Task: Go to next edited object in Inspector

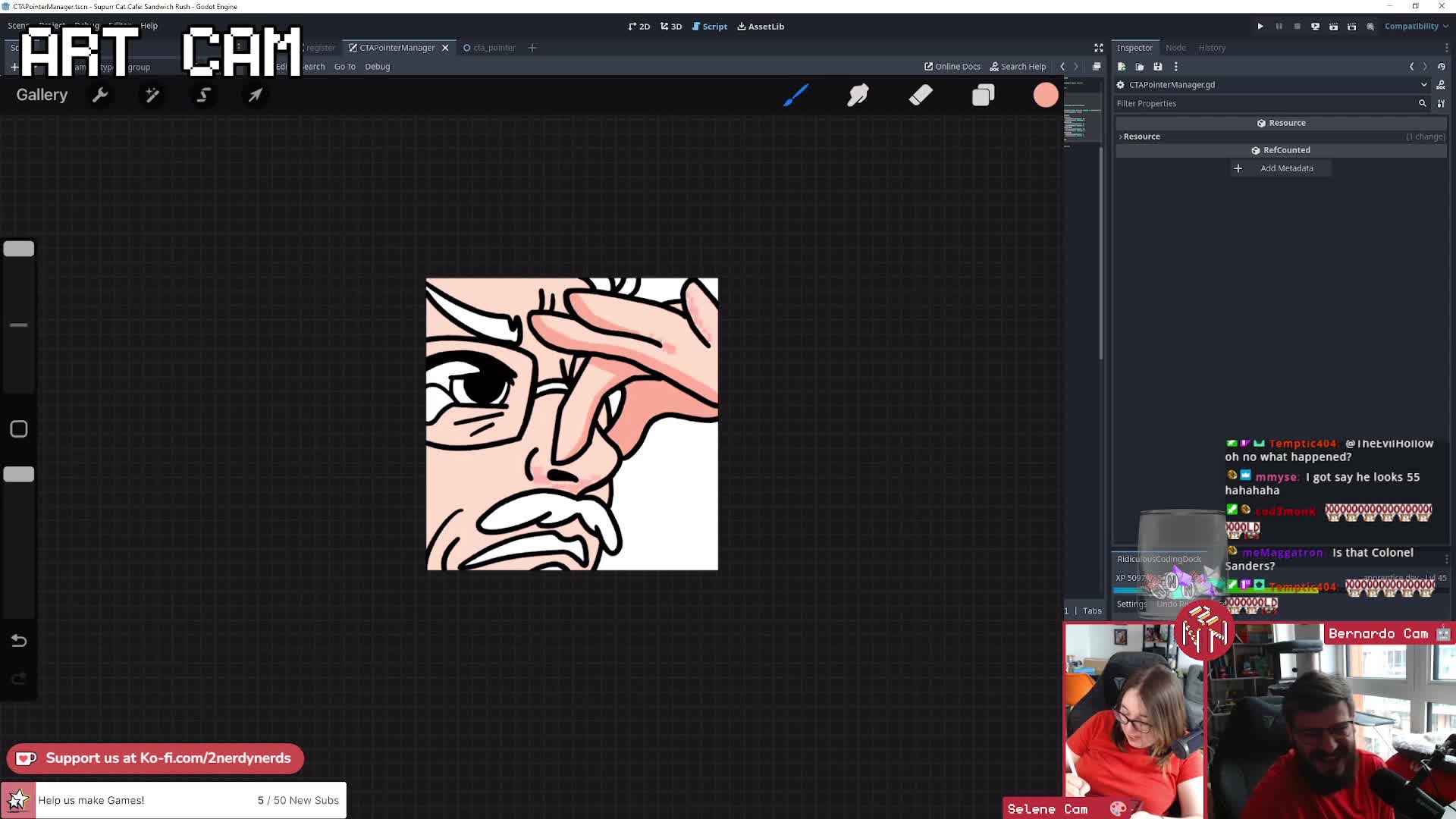Action: 1425,67
